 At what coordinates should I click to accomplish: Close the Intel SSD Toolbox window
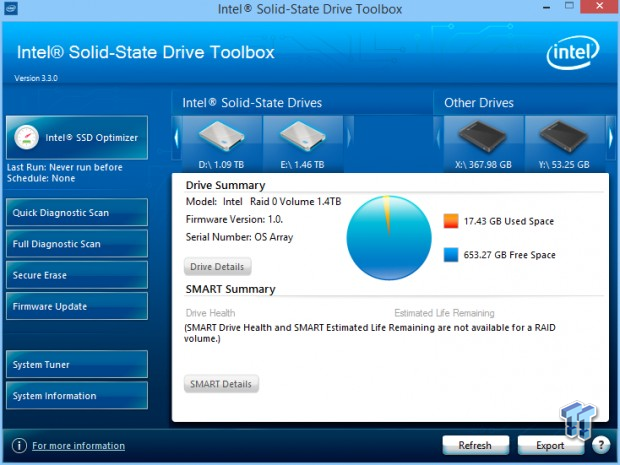599,6
